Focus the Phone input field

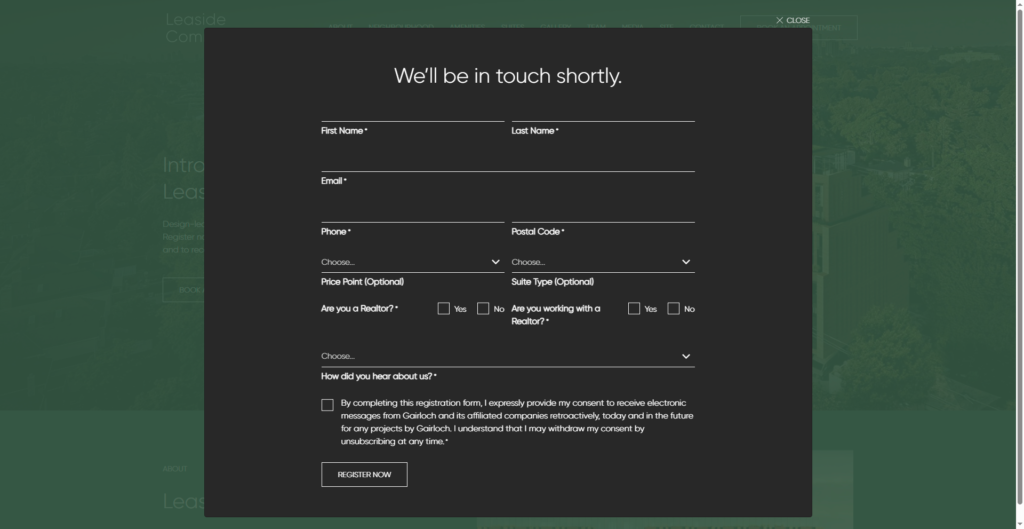[412, 213]
